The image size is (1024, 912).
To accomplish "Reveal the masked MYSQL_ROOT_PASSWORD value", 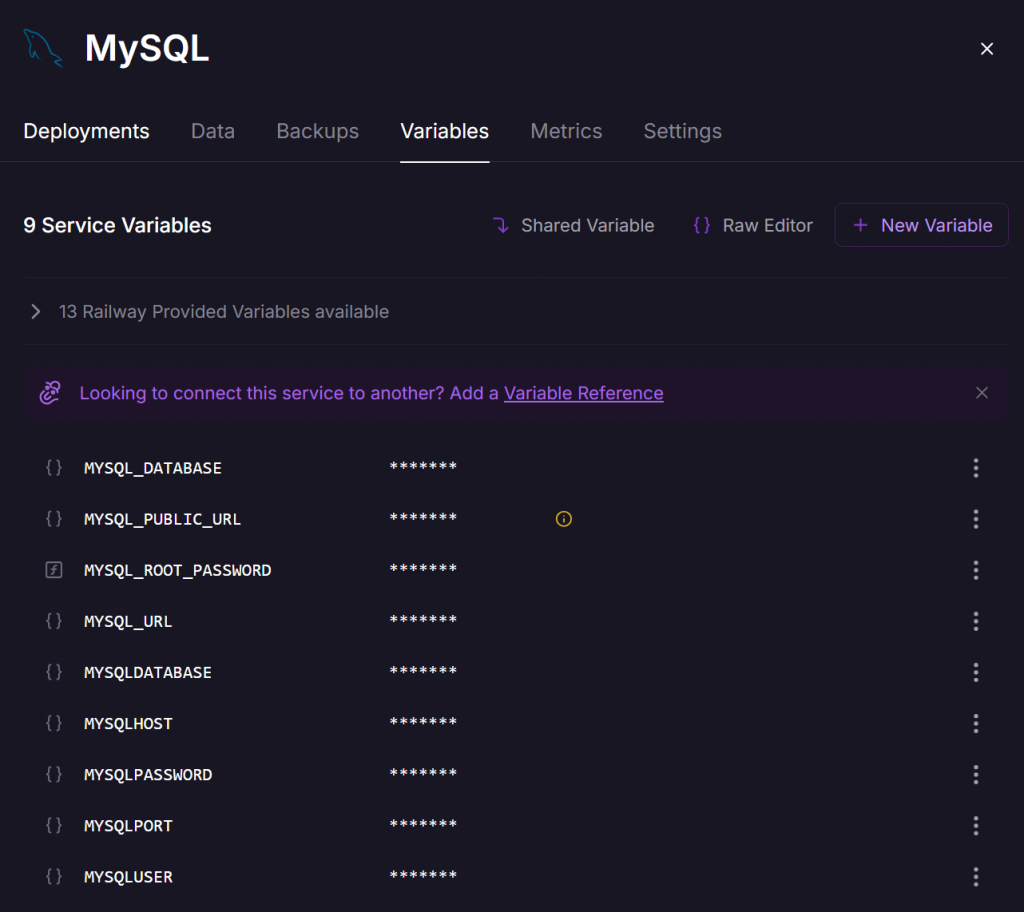I will tap(423, 568).
